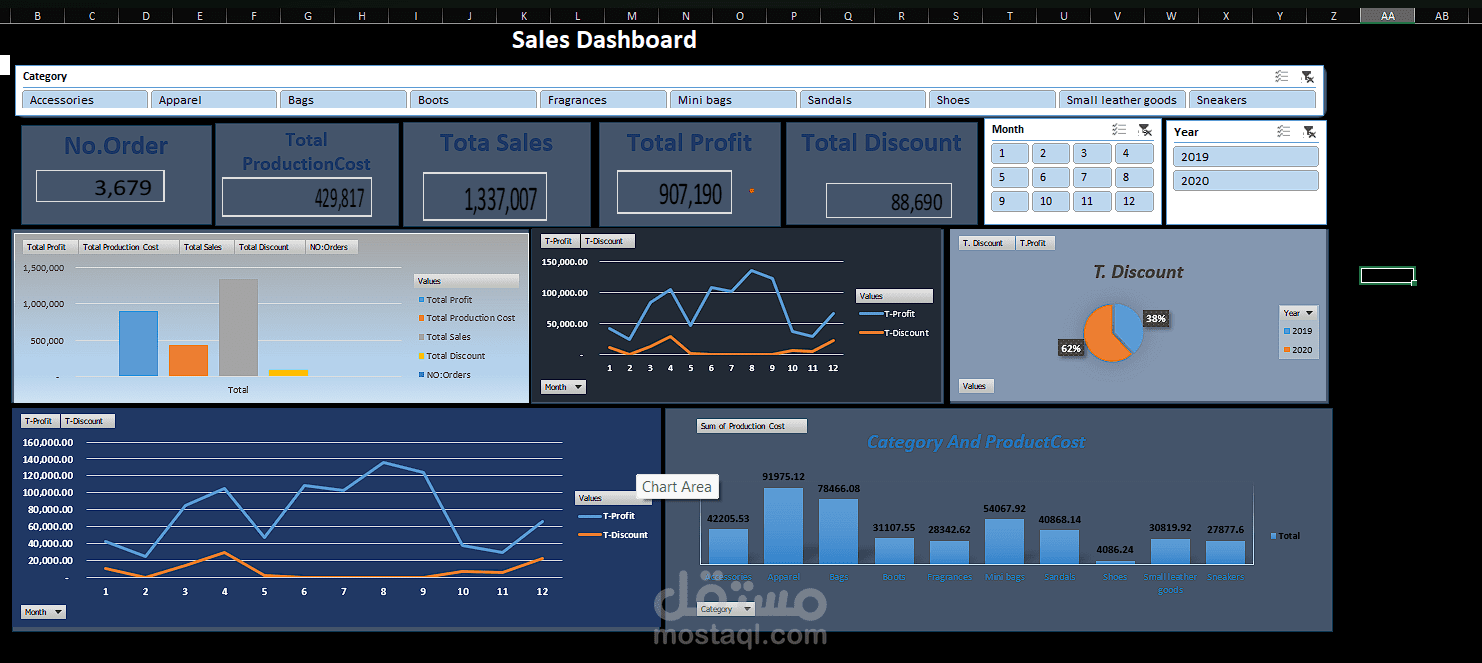Select the gray Total Sales column in chart
1482x663 pixels.
click(238, 327)
